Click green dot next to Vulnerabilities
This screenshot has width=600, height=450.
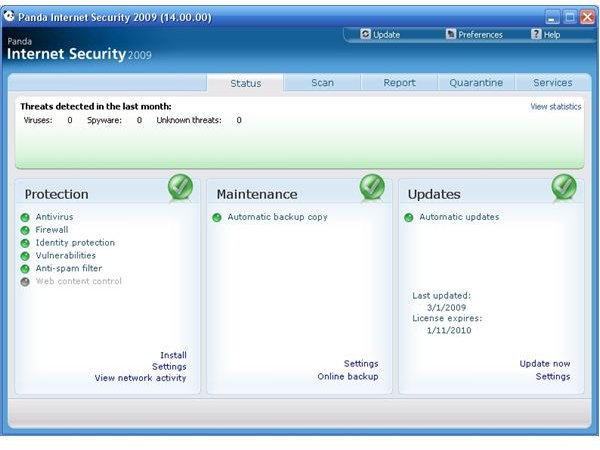tap(25, 256)
